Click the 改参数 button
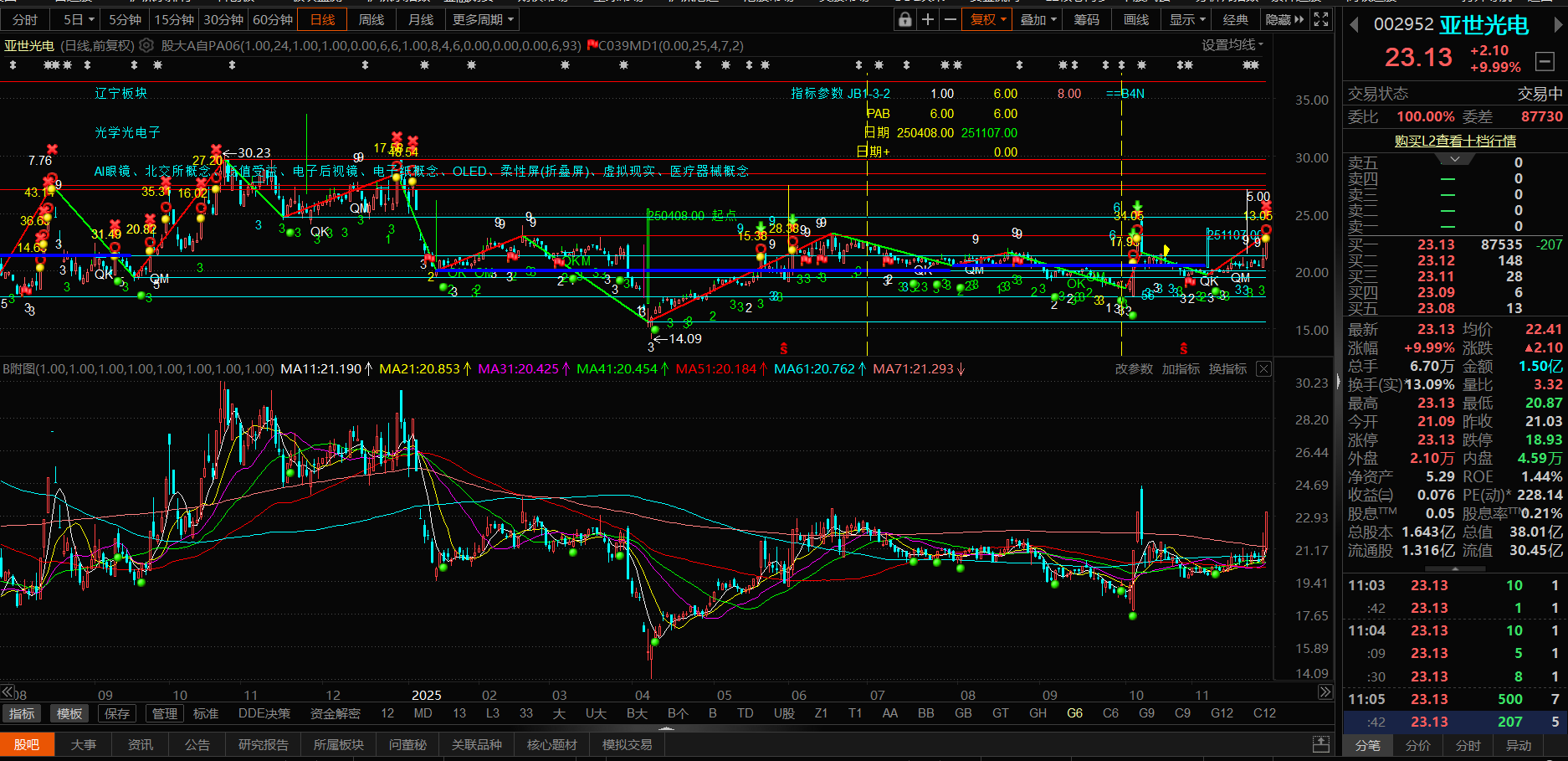Image resolution: width=1568 pixels, height=761 pixels. 1134,369
